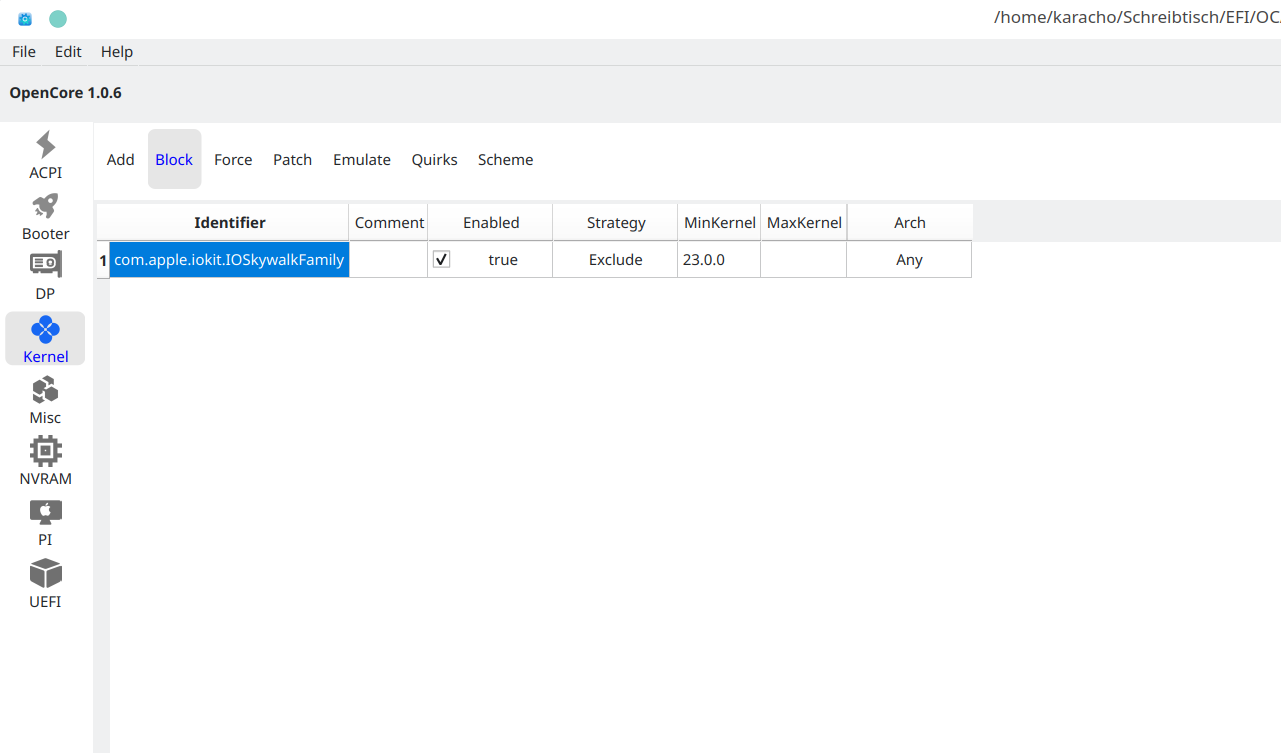Click the Any arch cell

909,260
